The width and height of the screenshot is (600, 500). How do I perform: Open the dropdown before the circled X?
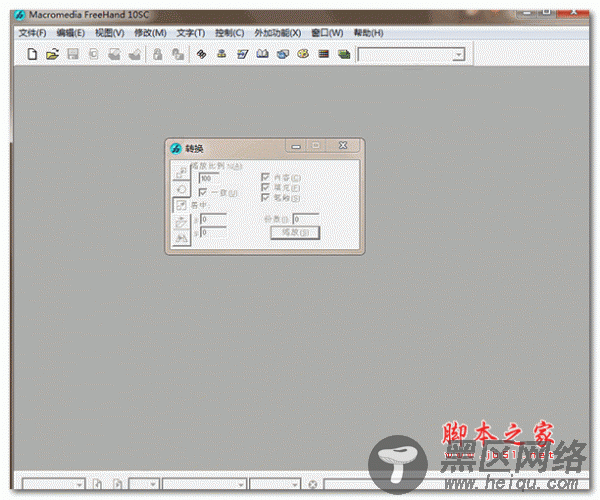(x=295, y=485)
